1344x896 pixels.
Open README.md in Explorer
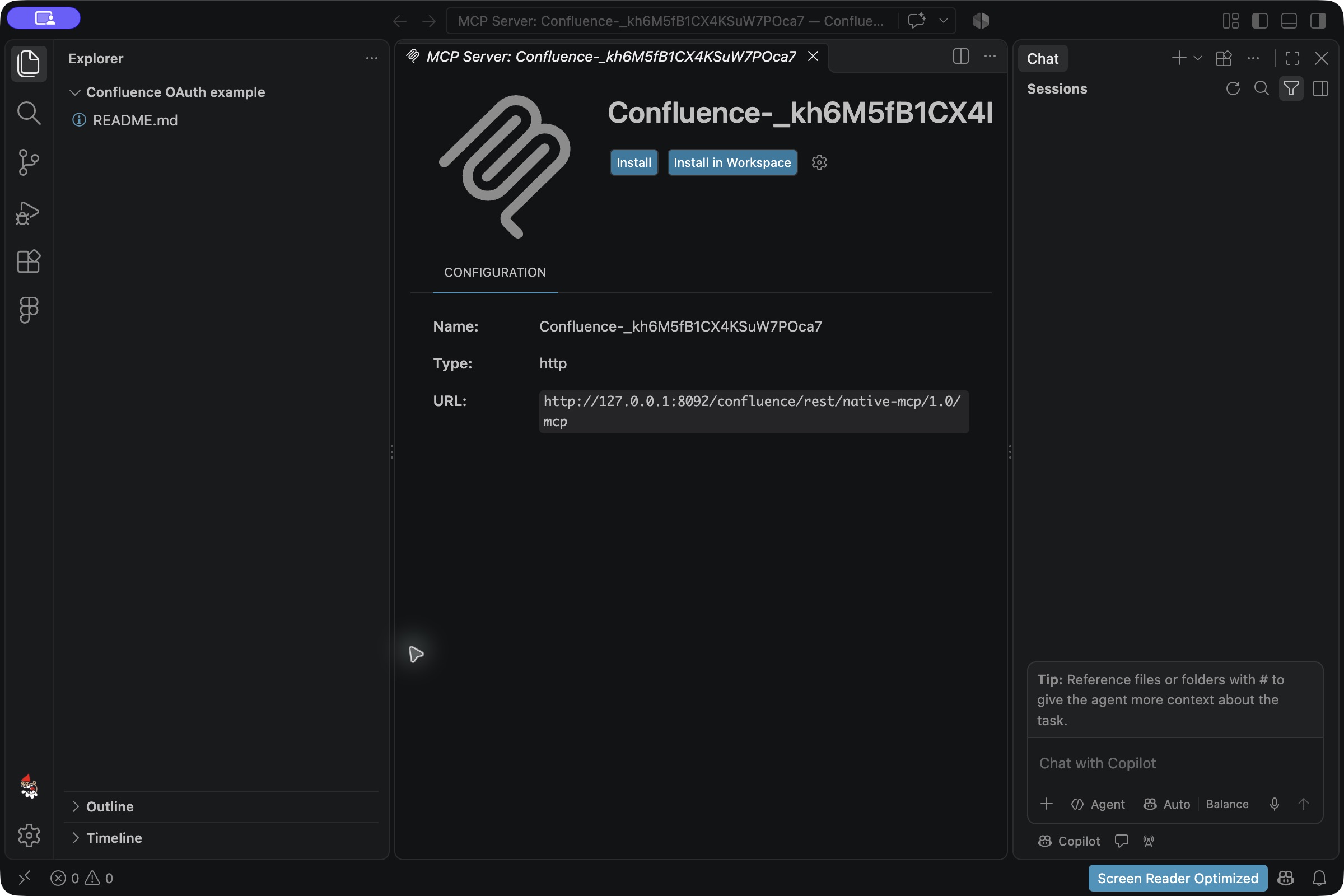tap(135, 120)
